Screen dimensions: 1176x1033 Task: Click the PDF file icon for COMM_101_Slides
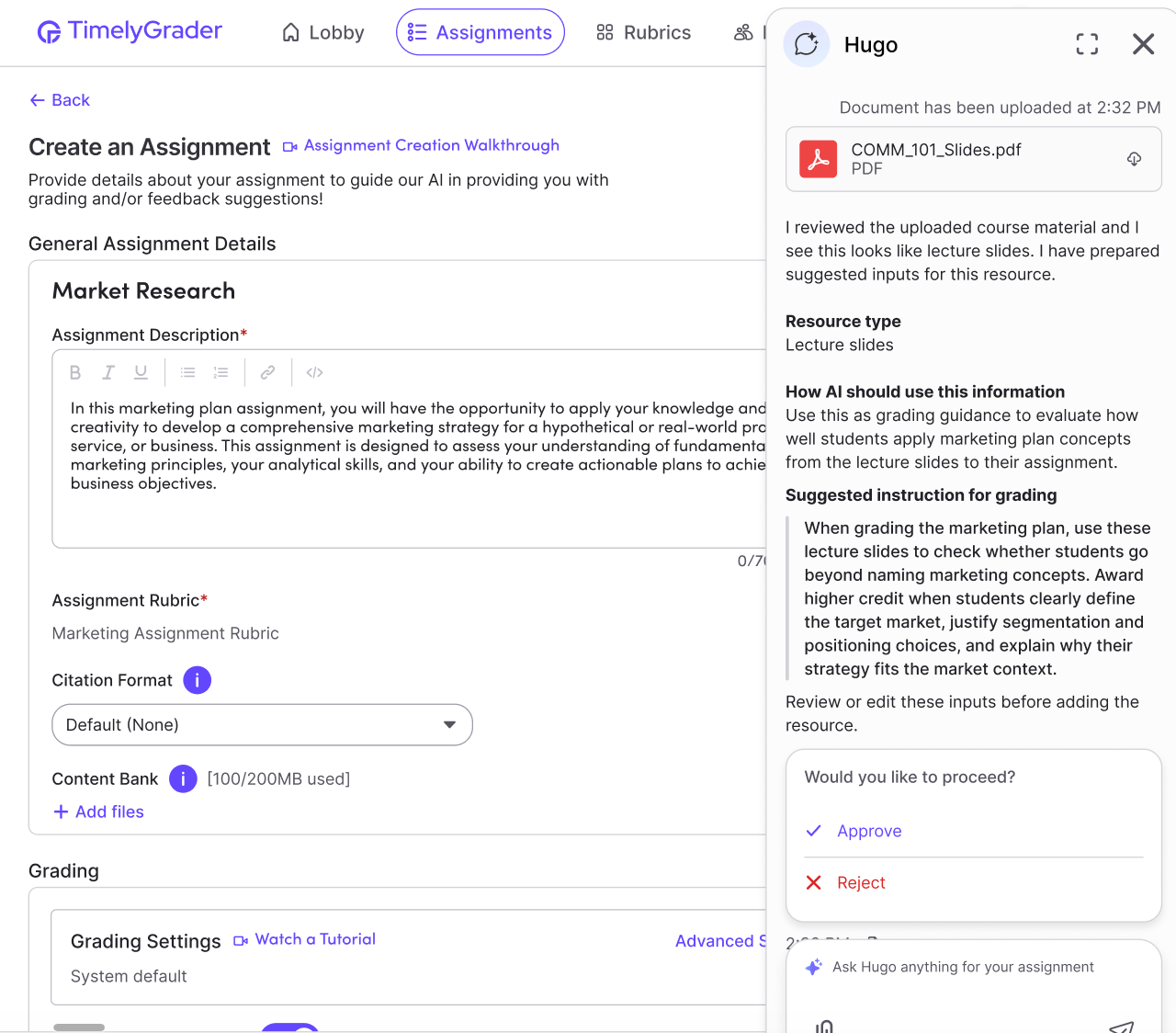pos(818,159)
